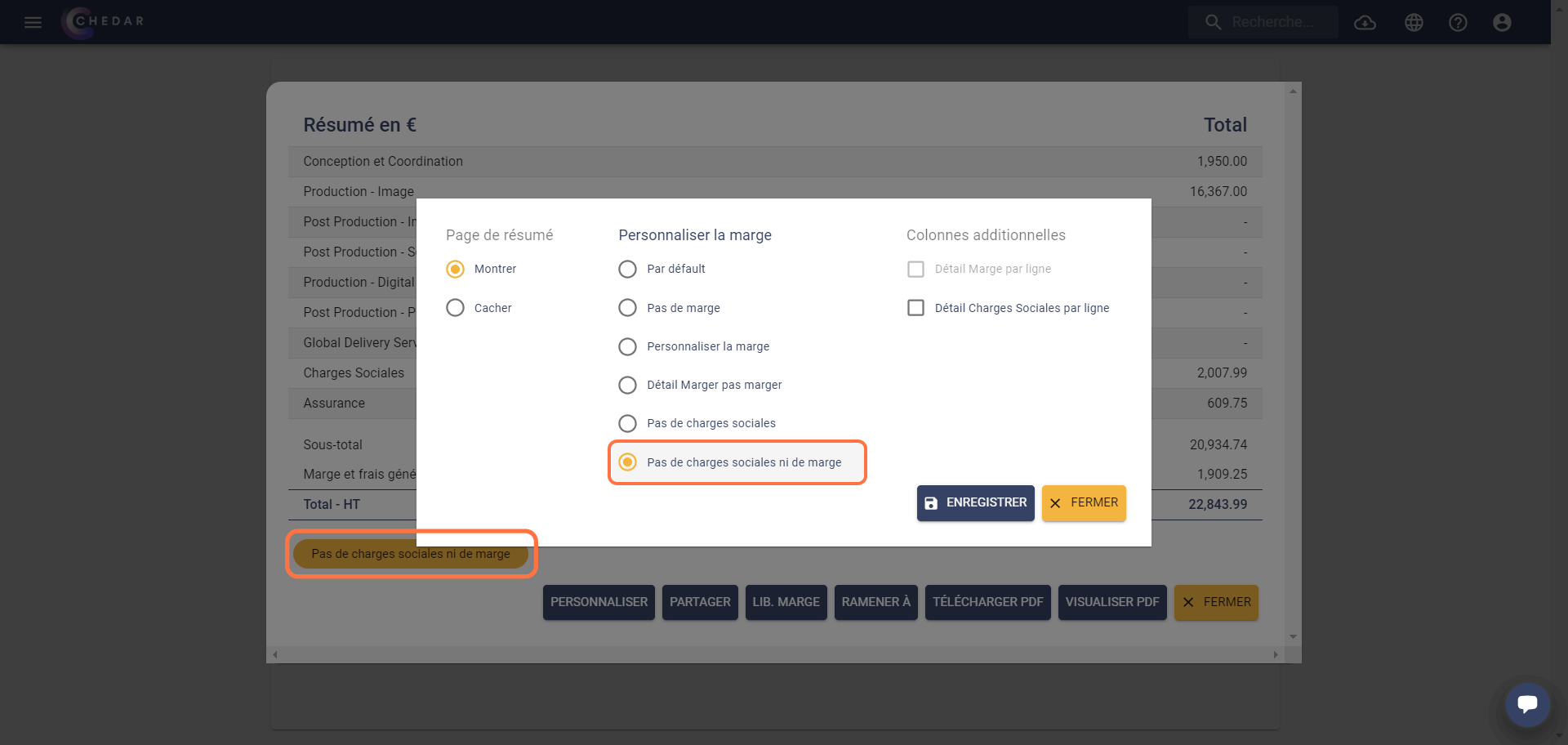The height and width of the screenshot is (745, 1568).
Task: Click the Total - HT row label
Action: point(332,504)
